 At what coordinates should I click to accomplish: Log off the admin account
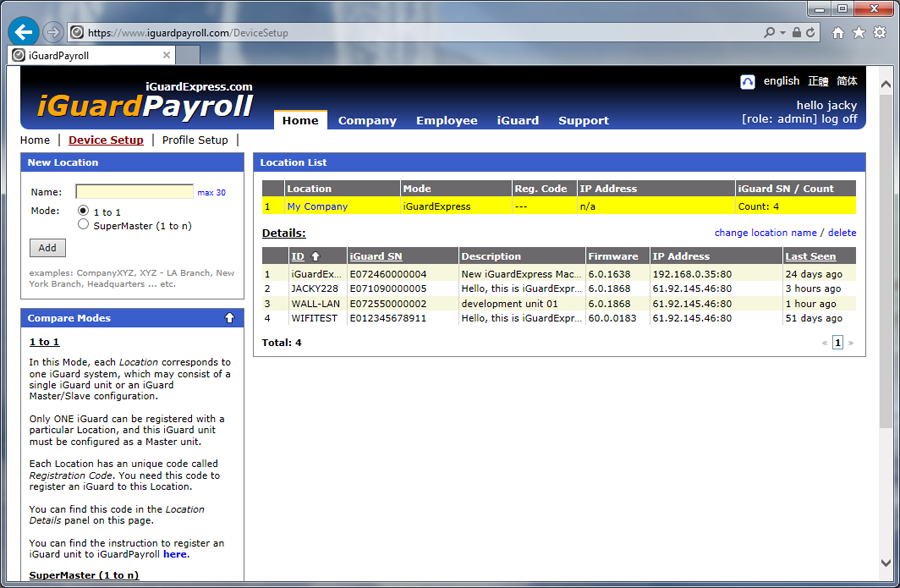839,119
